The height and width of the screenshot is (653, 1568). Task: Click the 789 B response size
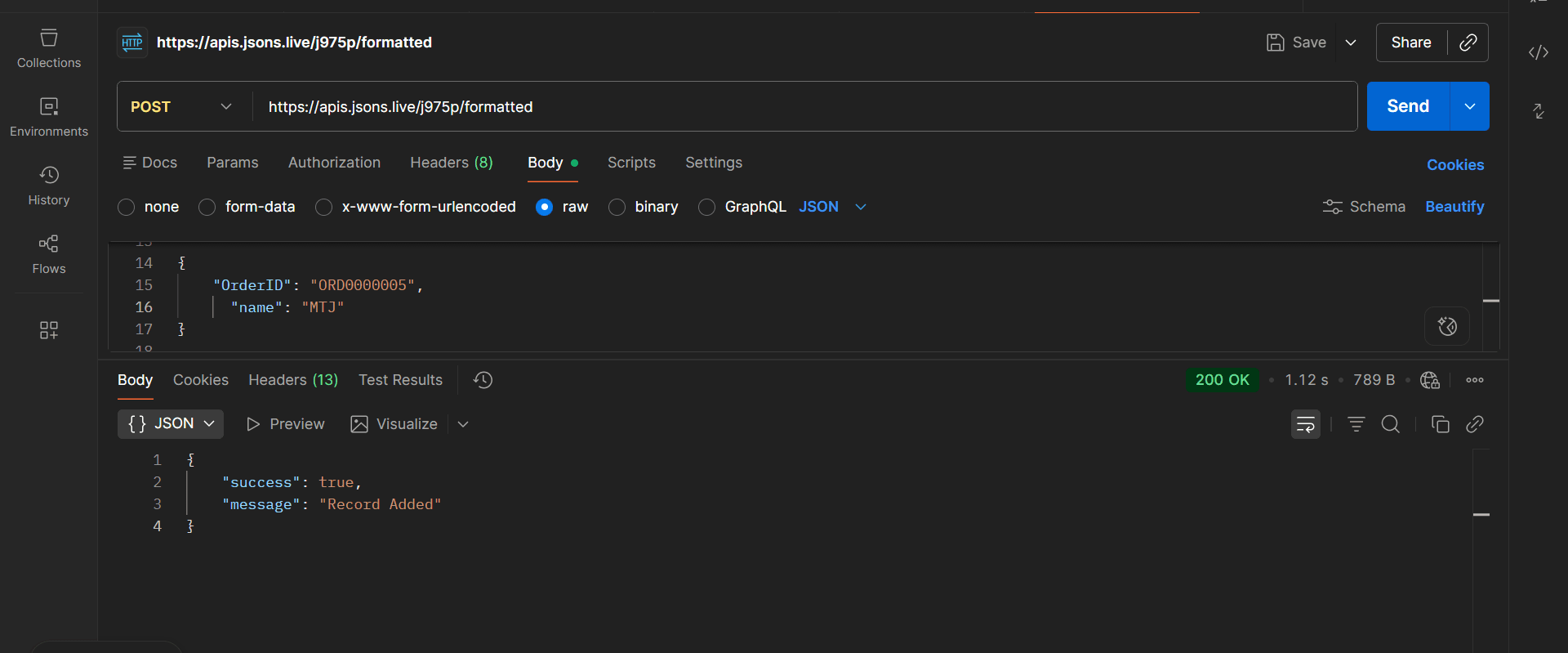pyautogui.click(x=1374, y=380)
